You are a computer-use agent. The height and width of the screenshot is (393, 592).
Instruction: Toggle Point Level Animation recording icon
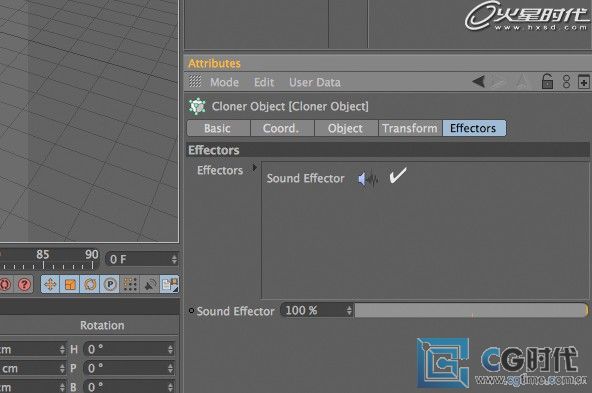[x=130, y=284]
